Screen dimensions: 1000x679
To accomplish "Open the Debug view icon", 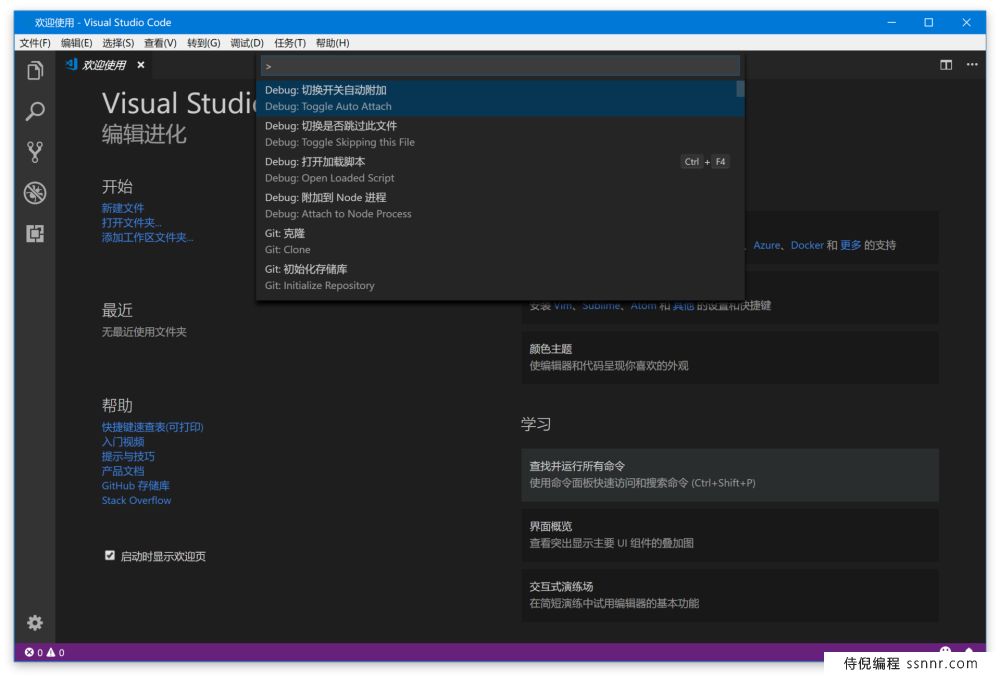I will [35, 193].
